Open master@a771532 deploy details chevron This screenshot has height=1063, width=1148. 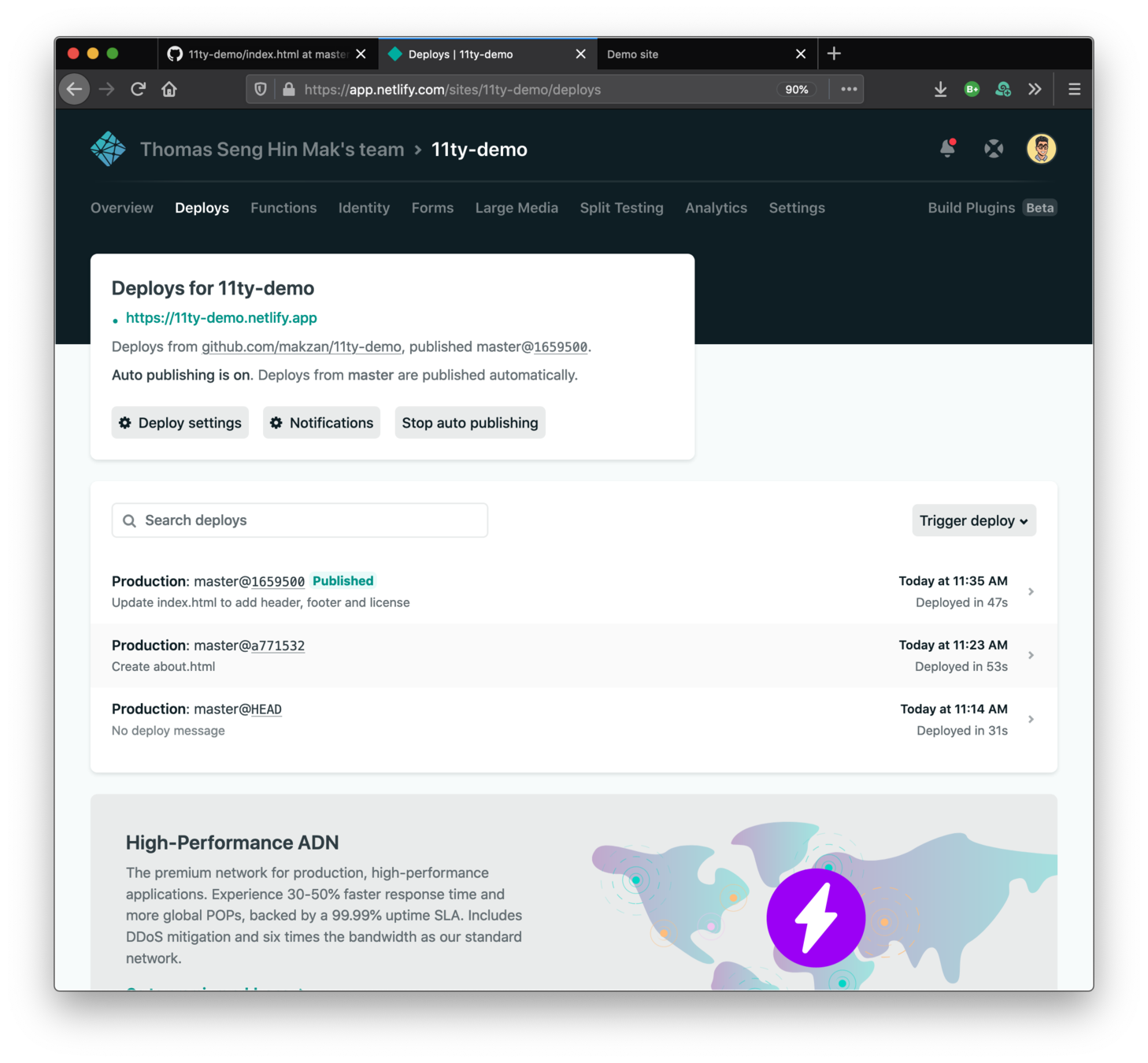pos(1031,655)
